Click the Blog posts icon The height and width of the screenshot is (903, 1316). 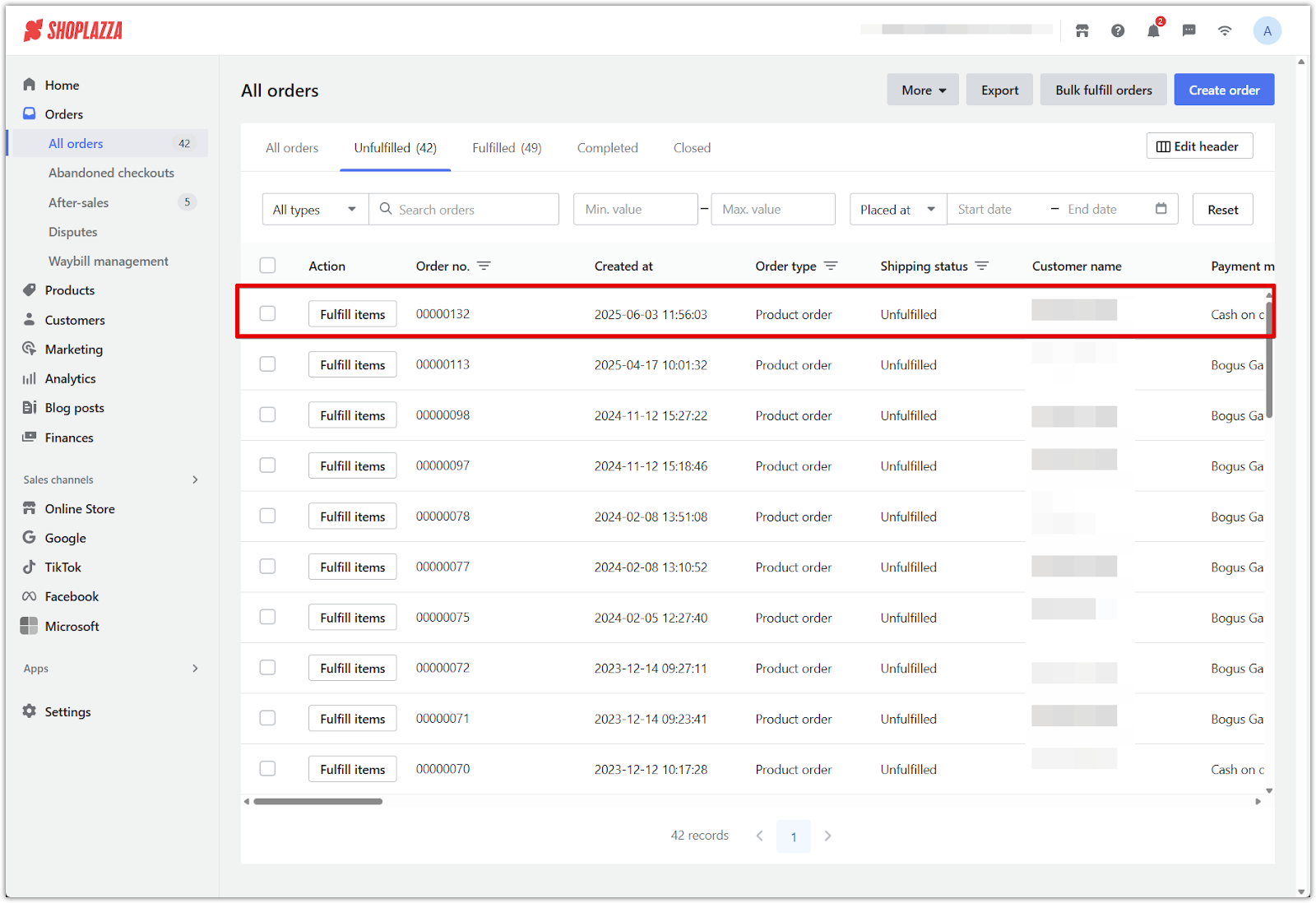pos(30,407)
